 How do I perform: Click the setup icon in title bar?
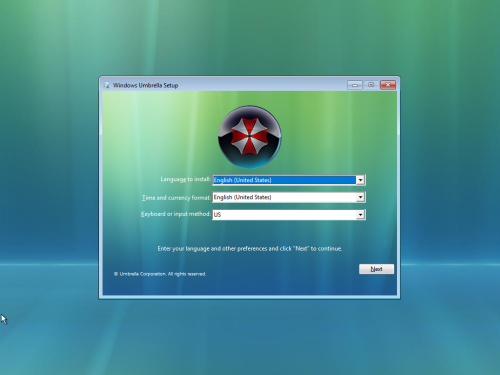pos(106,85)
